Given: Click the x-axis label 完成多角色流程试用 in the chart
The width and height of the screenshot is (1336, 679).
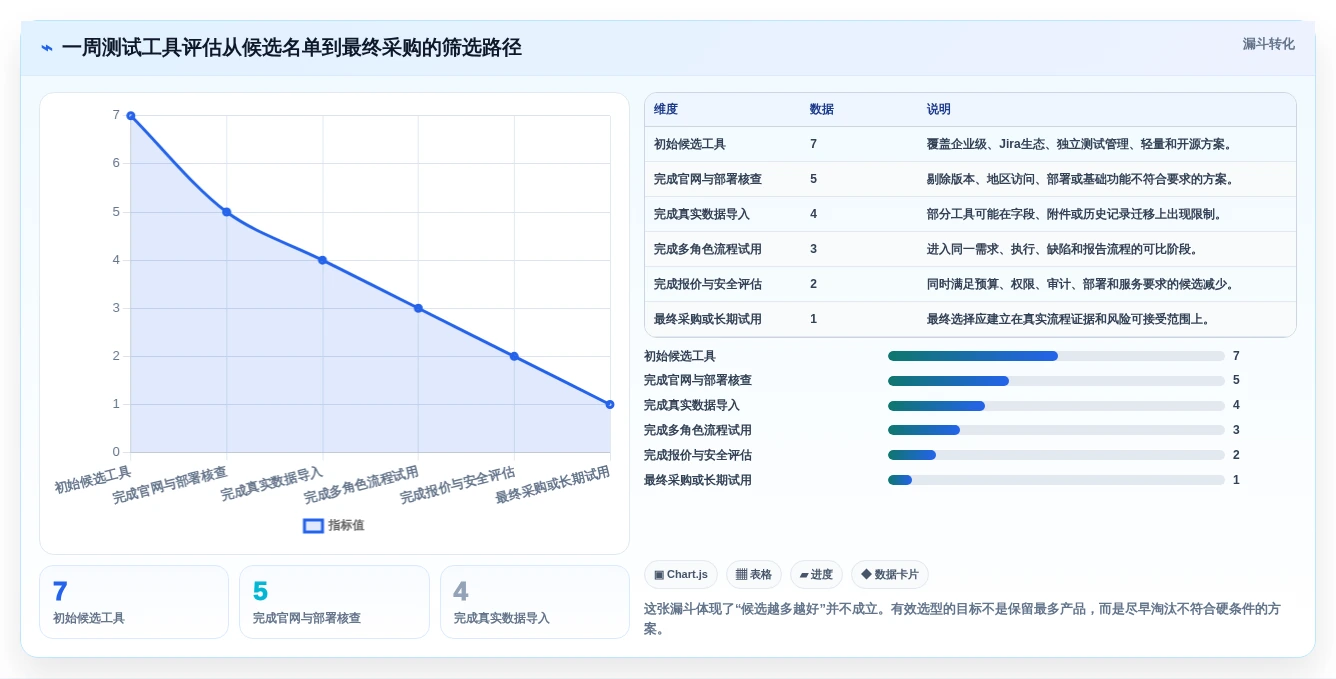Looking at the screenshot, I should (362, 485).
